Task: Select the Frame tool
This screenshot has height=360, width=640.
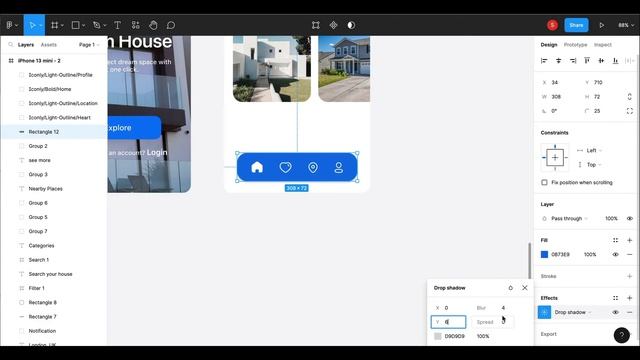Action: [54, 25]
